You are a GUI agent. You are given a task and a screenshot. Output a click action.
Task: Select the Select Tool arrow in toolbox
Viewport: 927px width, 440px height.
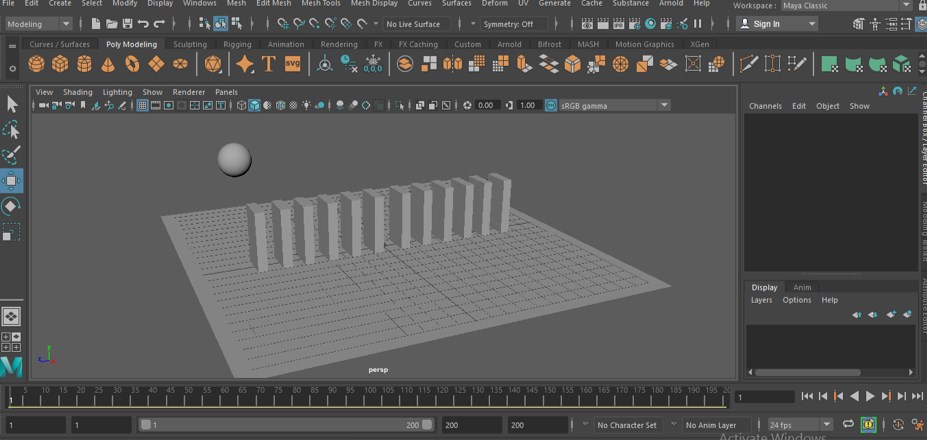(x=12, y=104)
